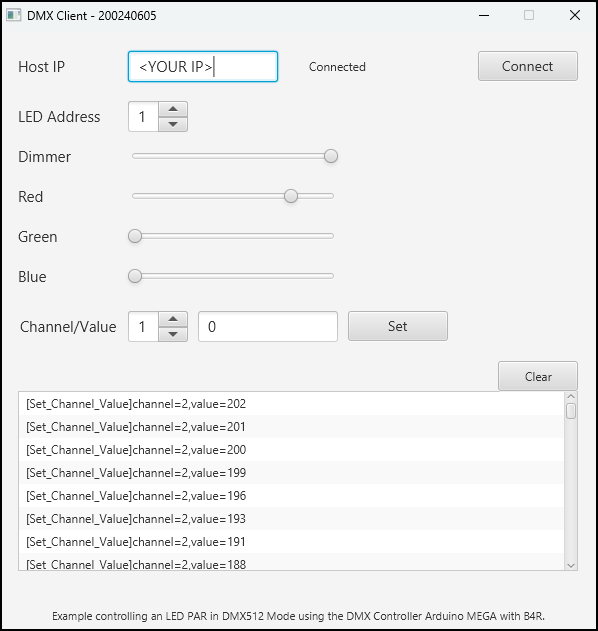Decrease the LED Address spinner value
The height and width of the screenshot is (631, 598).
tap(173, 124)
